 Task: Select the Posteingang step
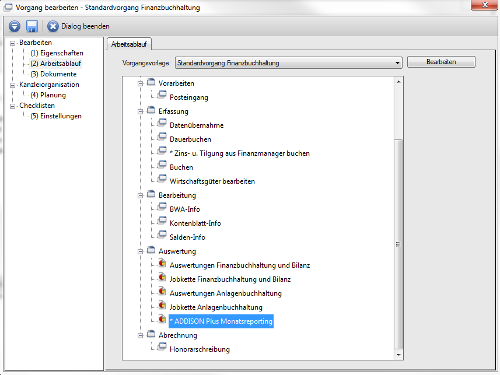pyautogui.click(x=189, y=97)
